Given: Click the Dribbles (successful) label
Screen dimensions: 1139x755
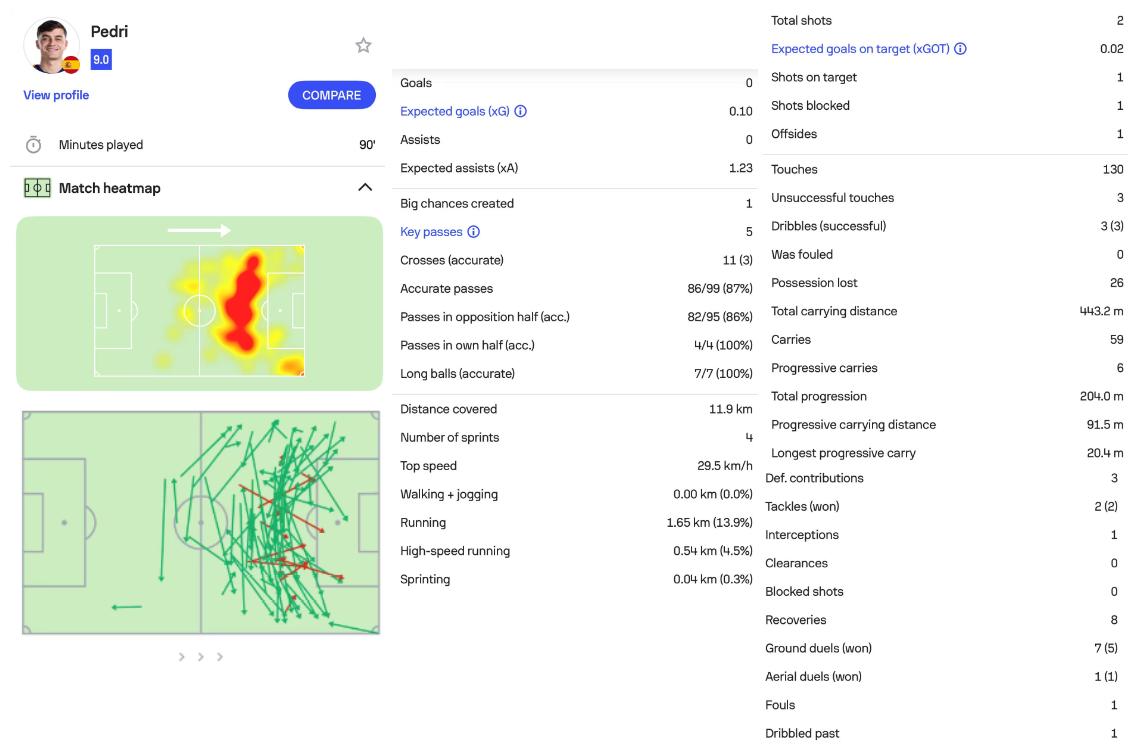Looking at the screenshot, I should point(829,226).
